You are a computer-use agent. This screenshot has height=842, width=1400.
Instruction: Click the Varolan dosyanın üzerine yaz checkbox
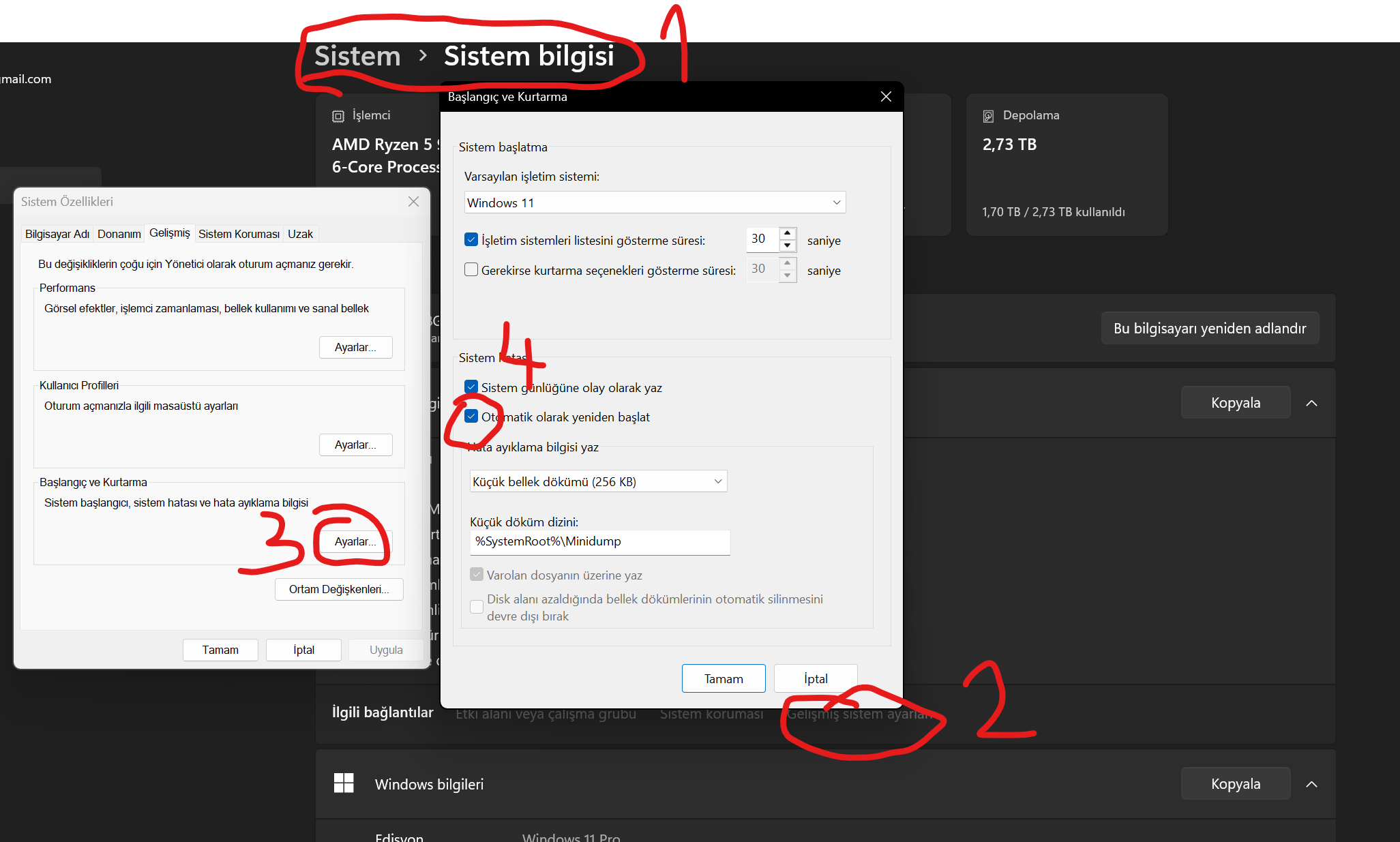pos(477,575)
